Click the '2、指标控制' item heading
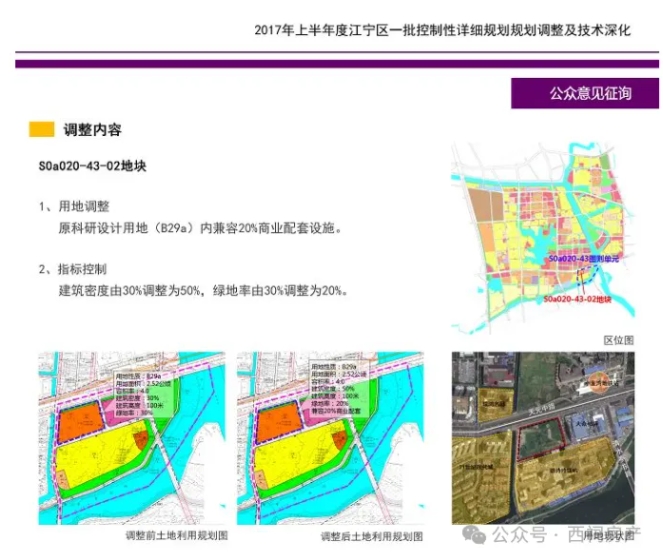The width and height of the screenshot is (663, 557). 75,269
